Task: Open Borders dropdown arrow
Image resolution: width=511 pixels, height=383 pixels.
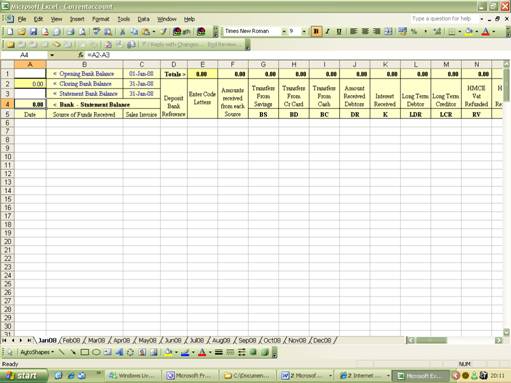Action: pyautogui.click(x=459, y=32)
